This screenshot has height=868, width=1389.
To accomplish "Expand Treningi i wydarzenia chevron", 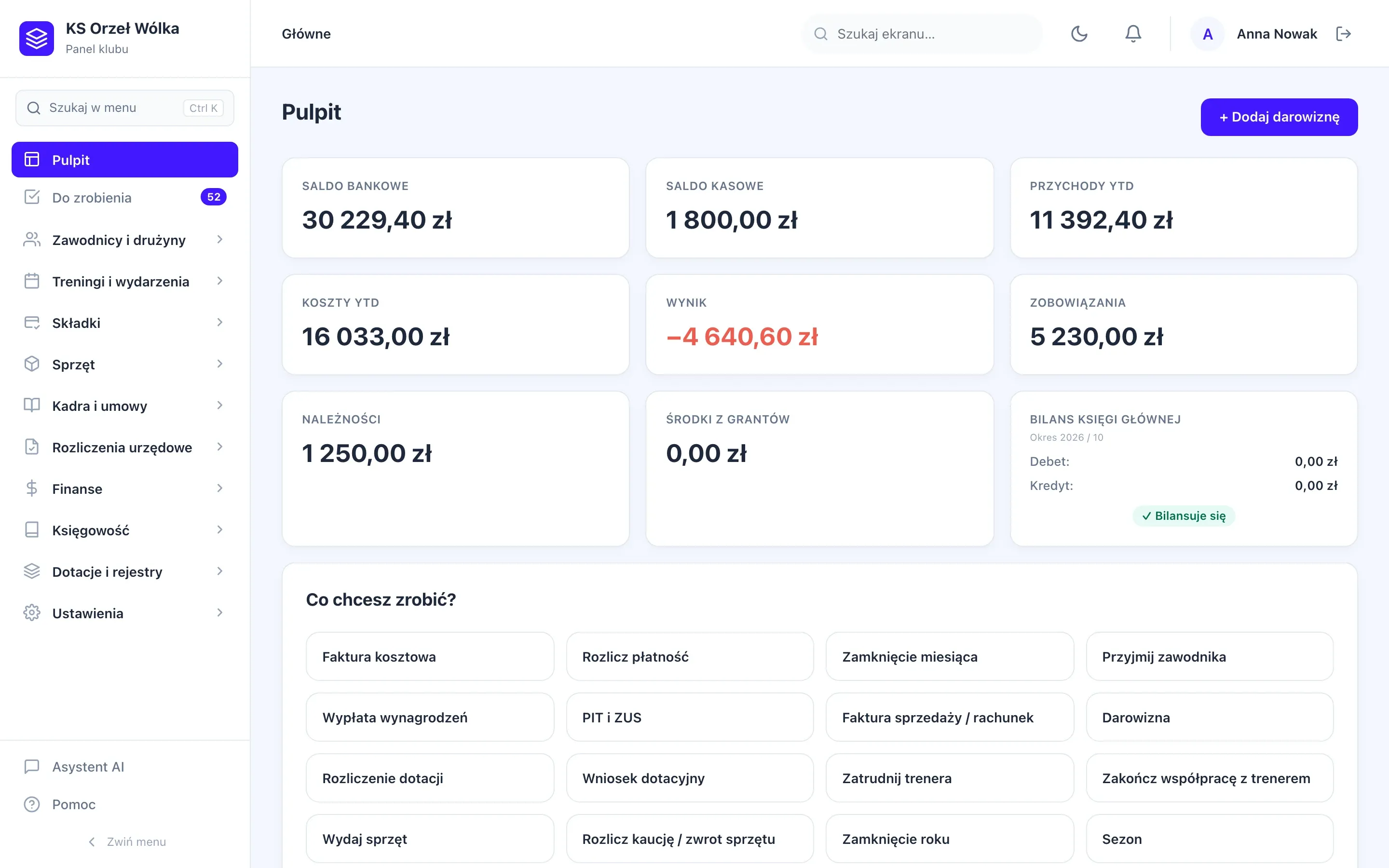I will tap(220, 281).
